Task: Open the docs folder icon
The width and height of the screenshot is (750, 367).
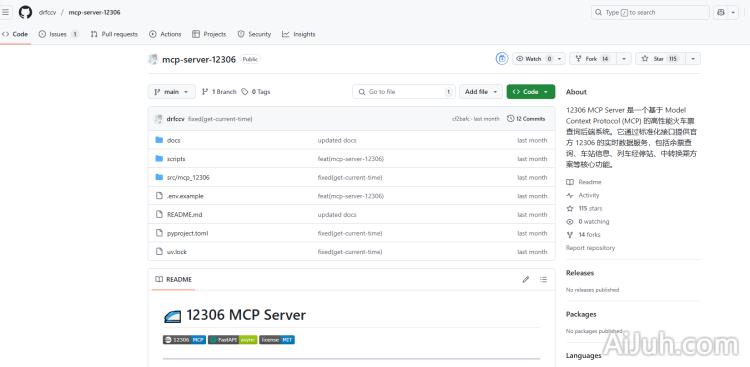Action: coord(159,140)
